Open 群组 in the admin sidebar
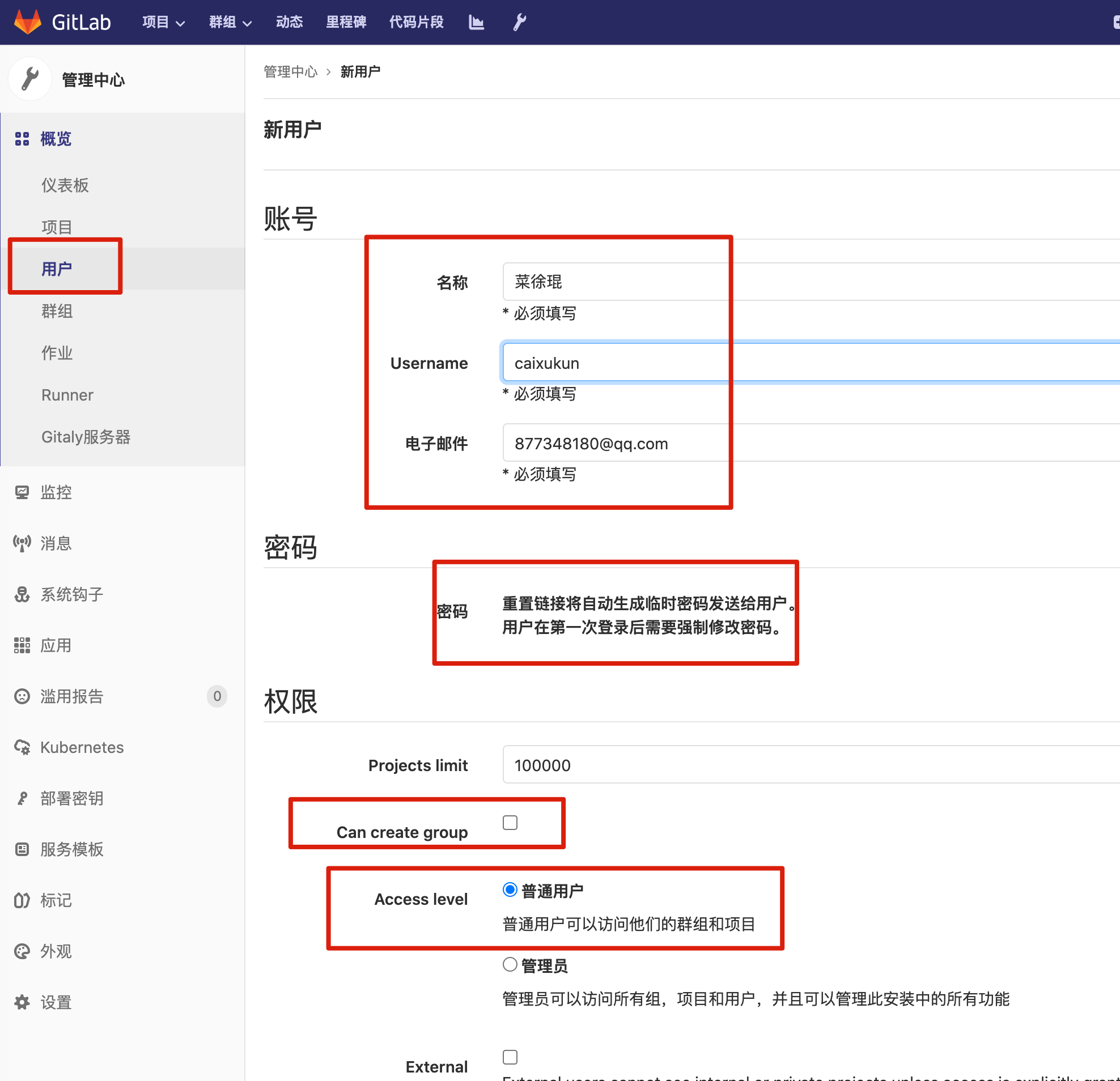1120x1081 pixels. (x=57, y=311)
